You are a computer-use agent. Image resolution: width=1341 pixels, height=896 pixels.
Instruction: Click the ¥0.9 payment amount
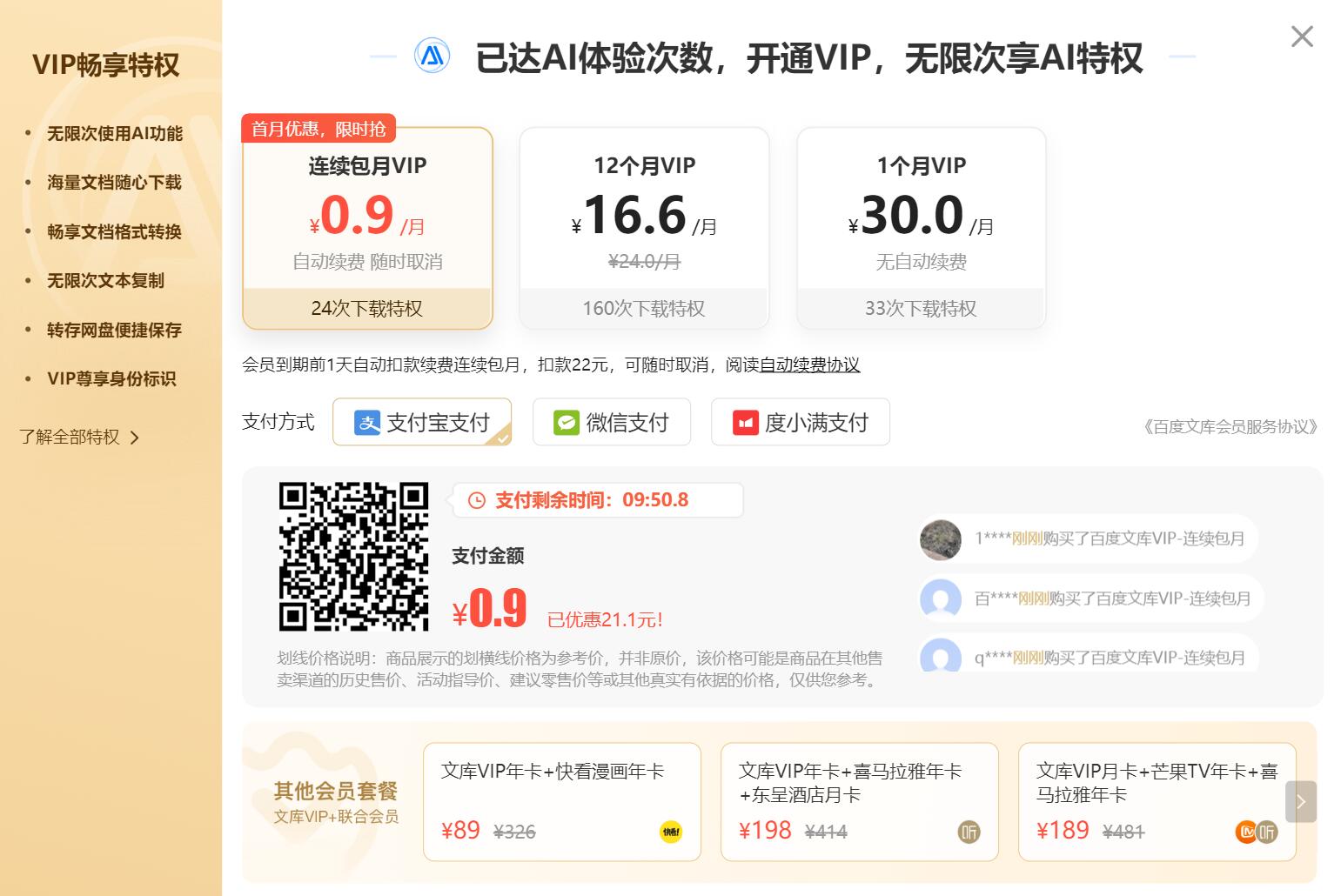pos(489,607)
